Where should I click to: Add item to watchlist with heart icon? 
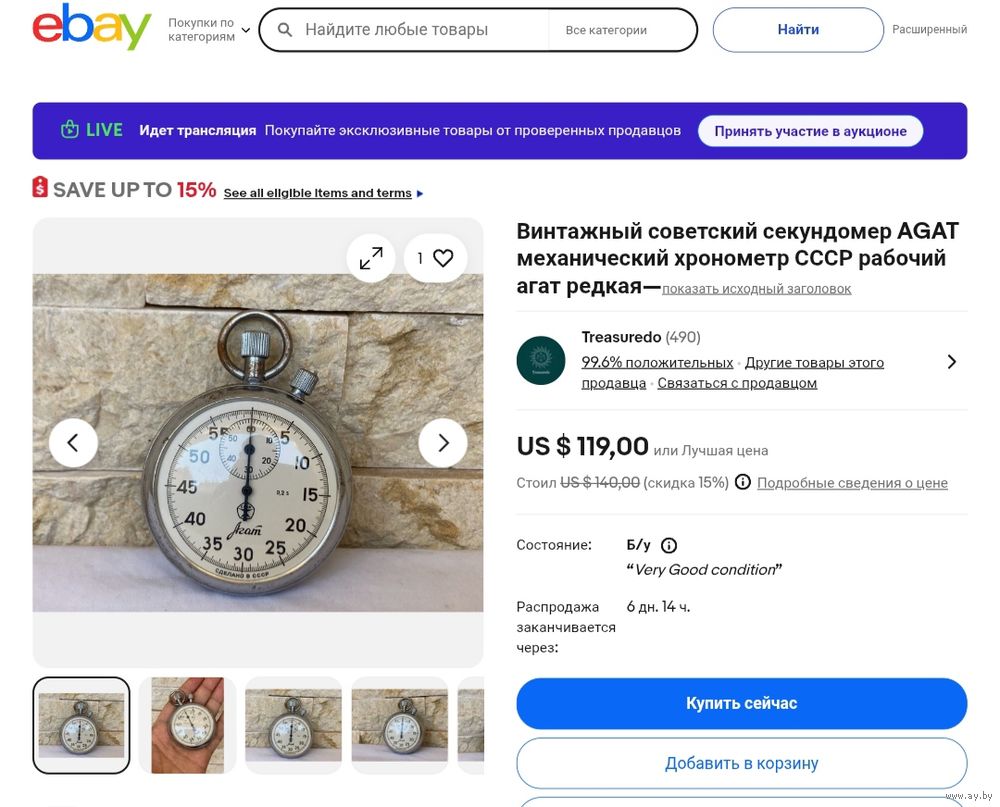[x=442, y=258]
